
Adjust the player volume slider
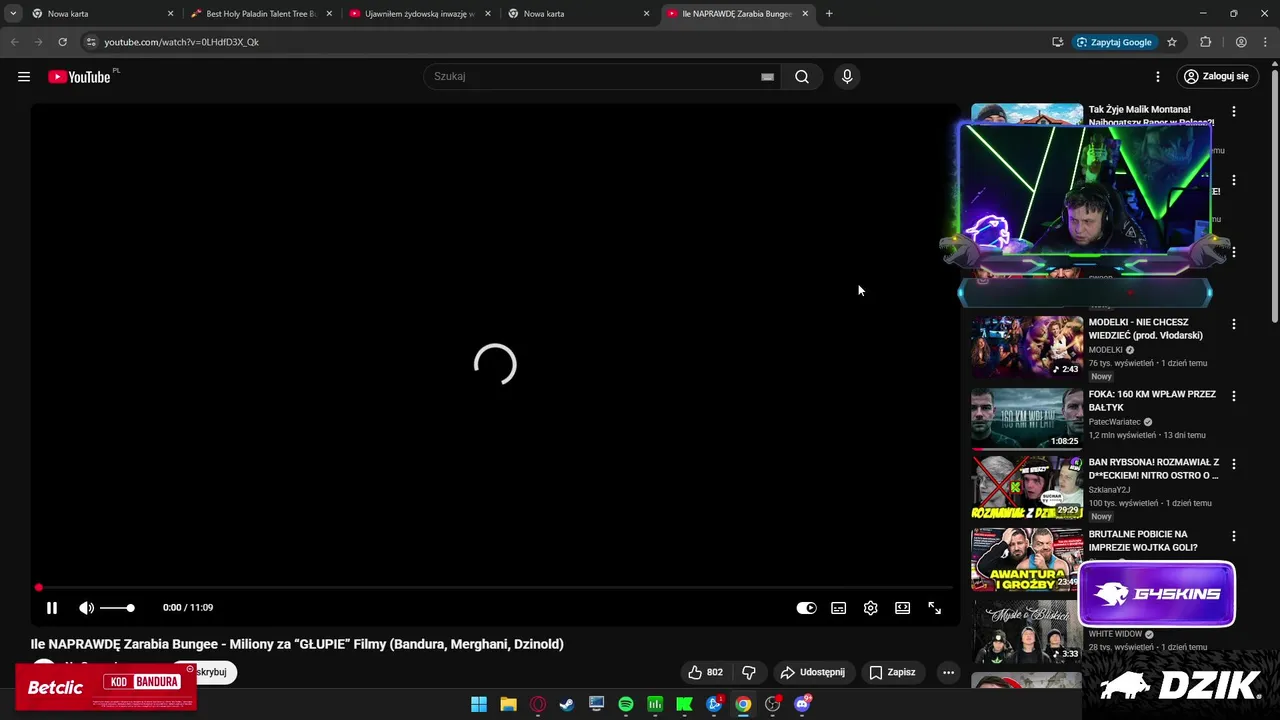click(117, 608)
